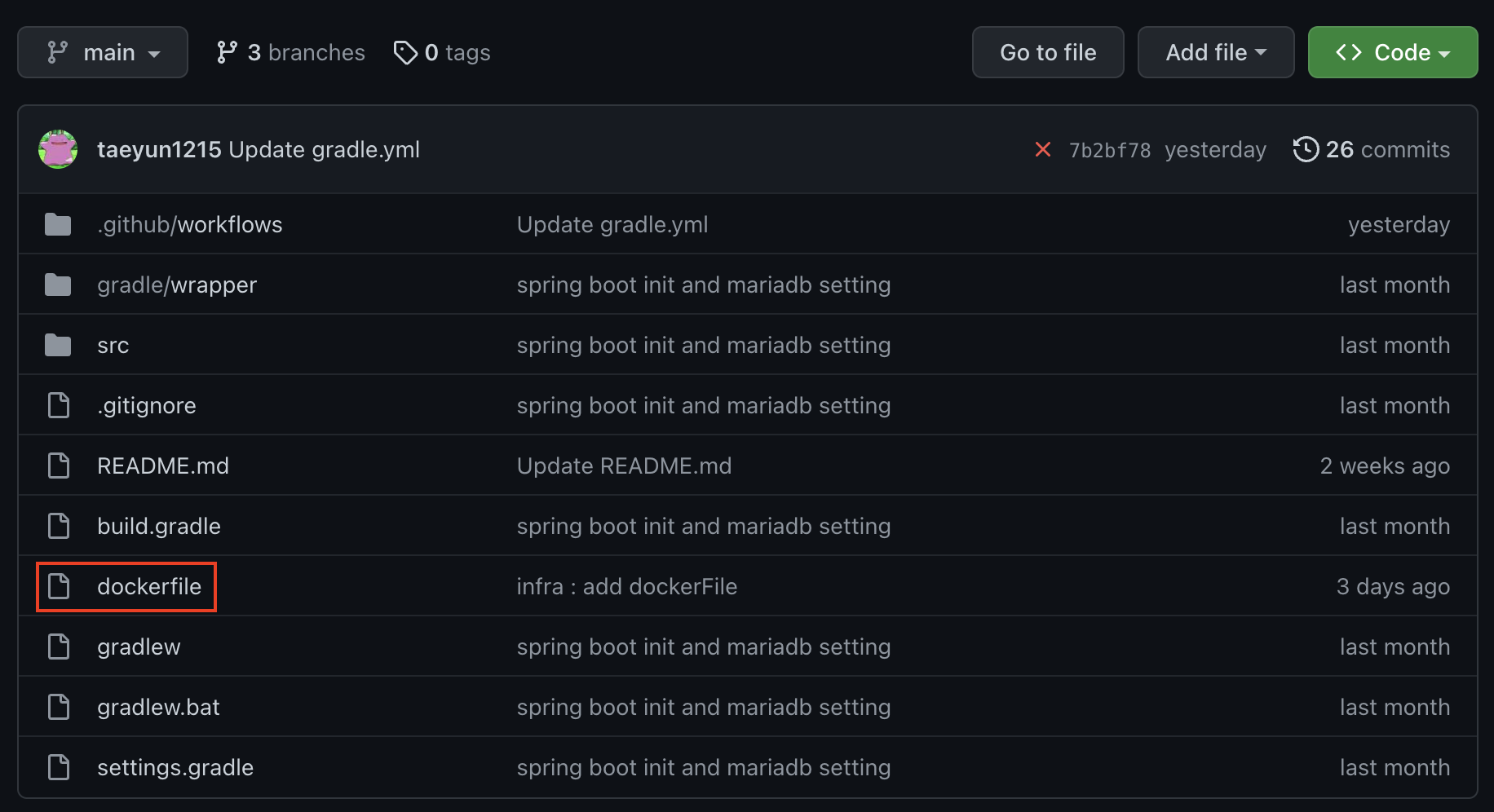View commit 7b2bf78 hash link

(x=1110, y=150)
